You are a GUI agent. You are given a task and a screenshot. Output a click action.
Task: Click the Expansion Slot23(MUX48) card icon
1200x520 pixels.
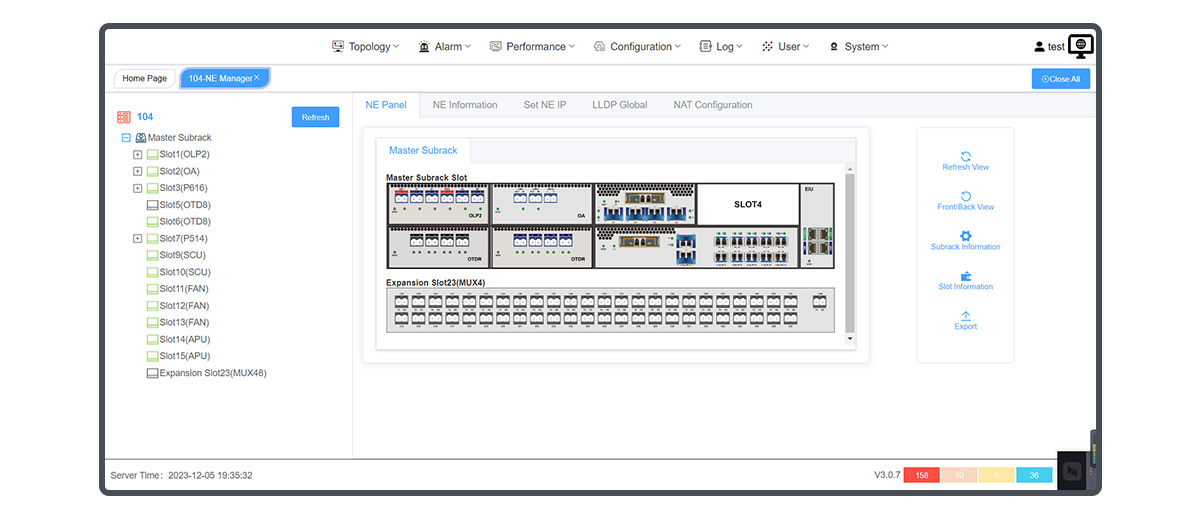pos(152,373)
